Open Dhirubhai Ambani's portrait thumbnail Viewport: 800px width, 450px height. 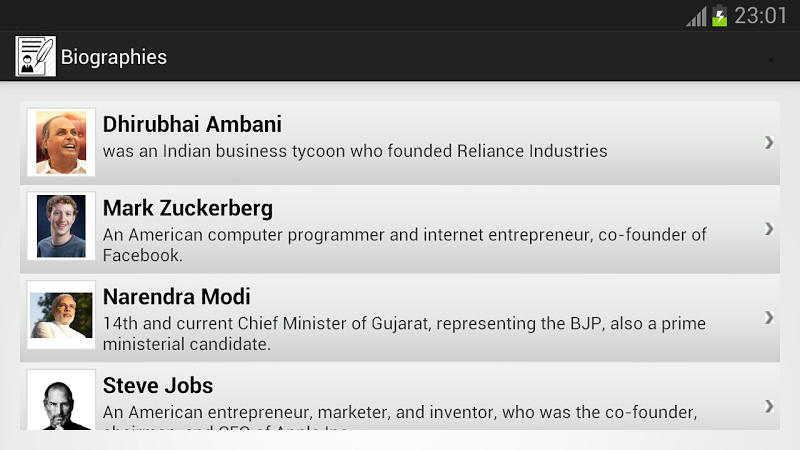click(61, 142)
